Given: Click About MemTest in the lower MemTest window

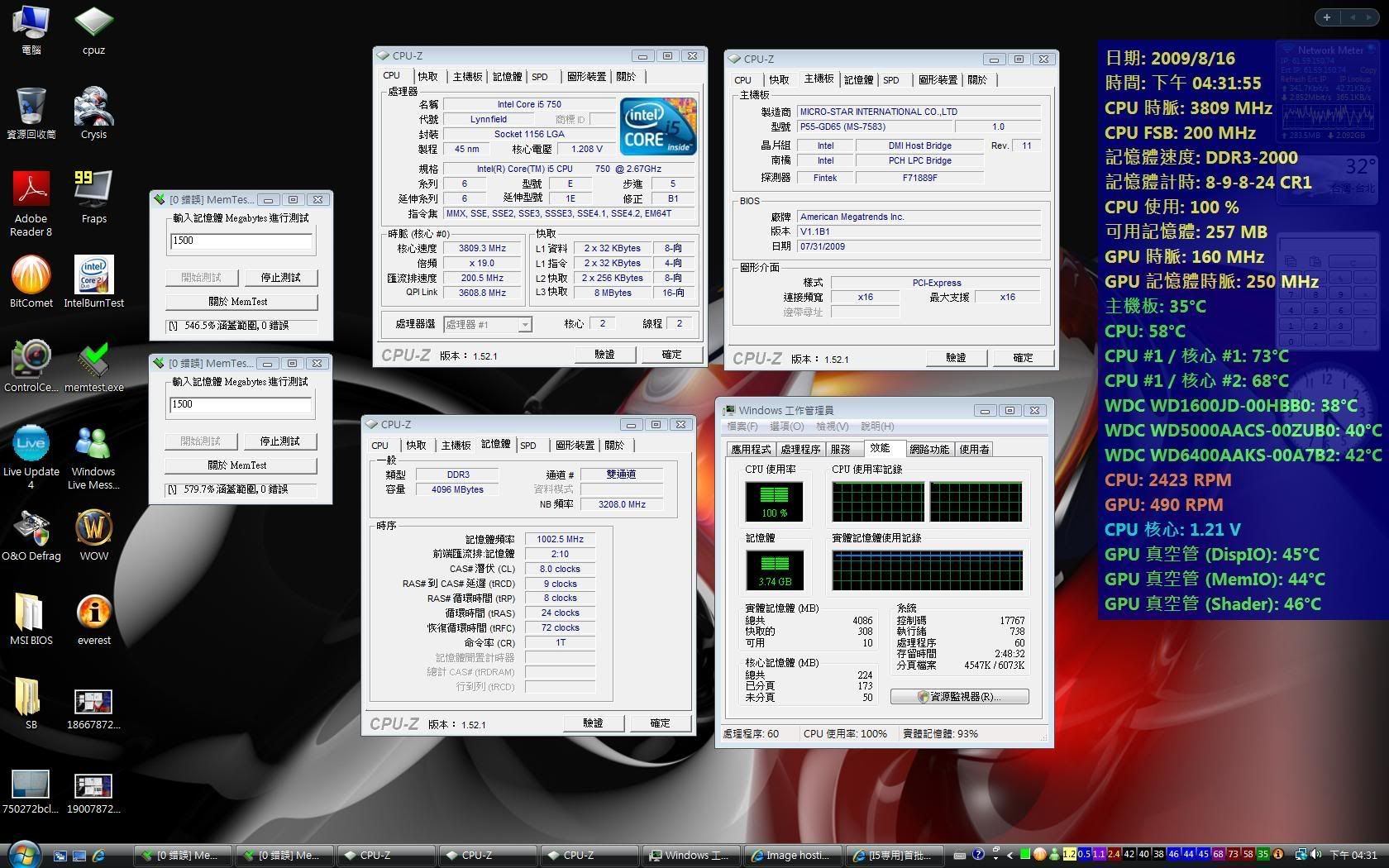Looking at the screenshot, I should point(240,465).
